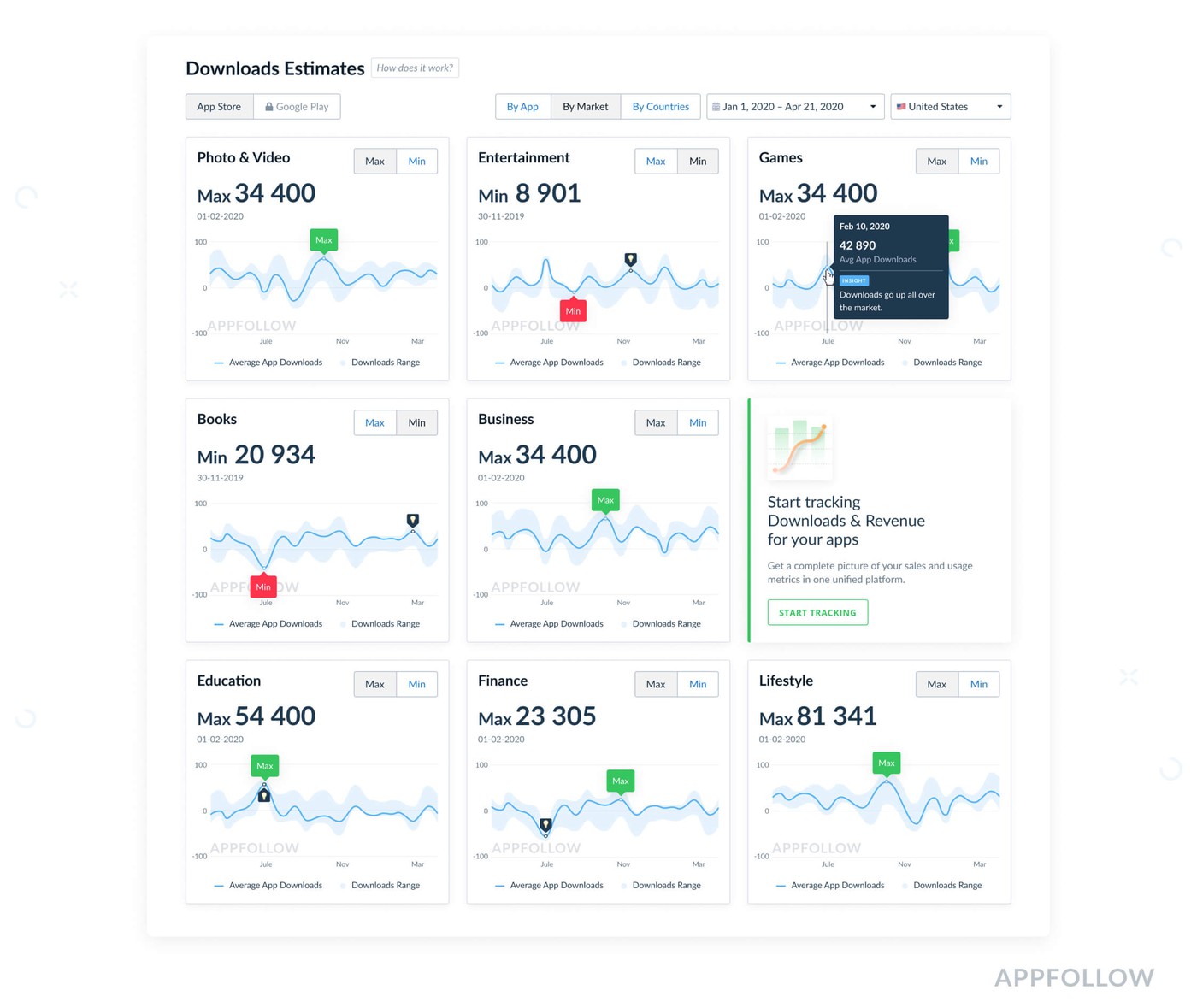
Task: Click the red Min marker in Books chart
Action: [263, 587]
